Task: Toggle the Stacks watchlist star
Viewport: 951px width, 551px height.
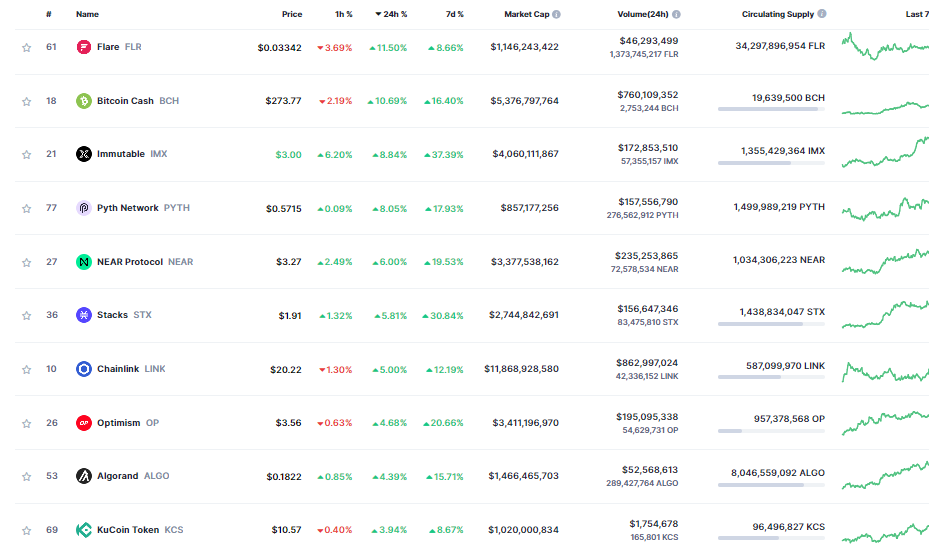Action: (x=27, y=316)
